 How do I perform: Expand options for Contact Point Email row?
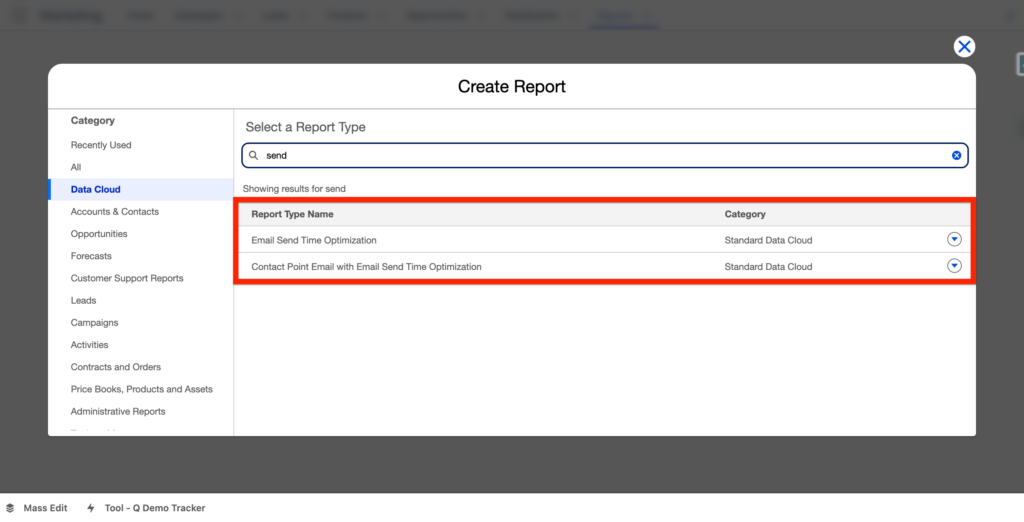coord(954,266)
